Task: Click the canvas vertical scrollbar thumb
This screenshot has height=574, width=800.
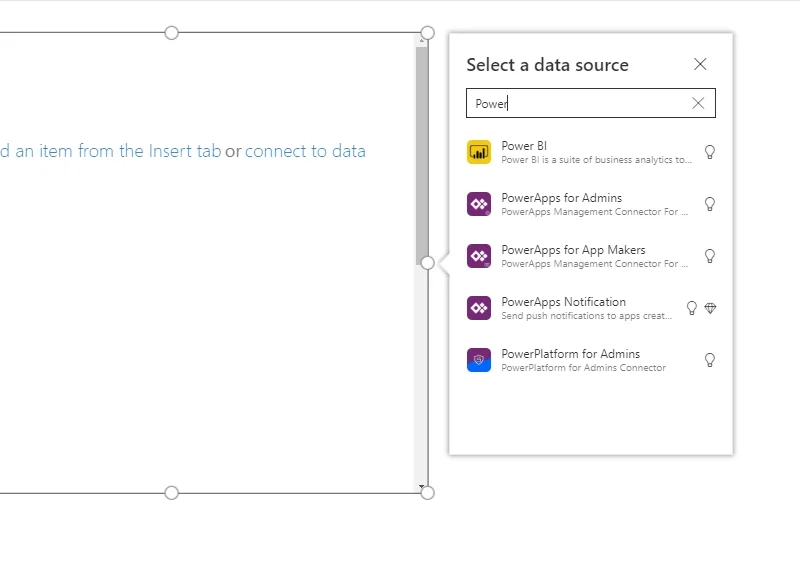Action: pos(421,155)
